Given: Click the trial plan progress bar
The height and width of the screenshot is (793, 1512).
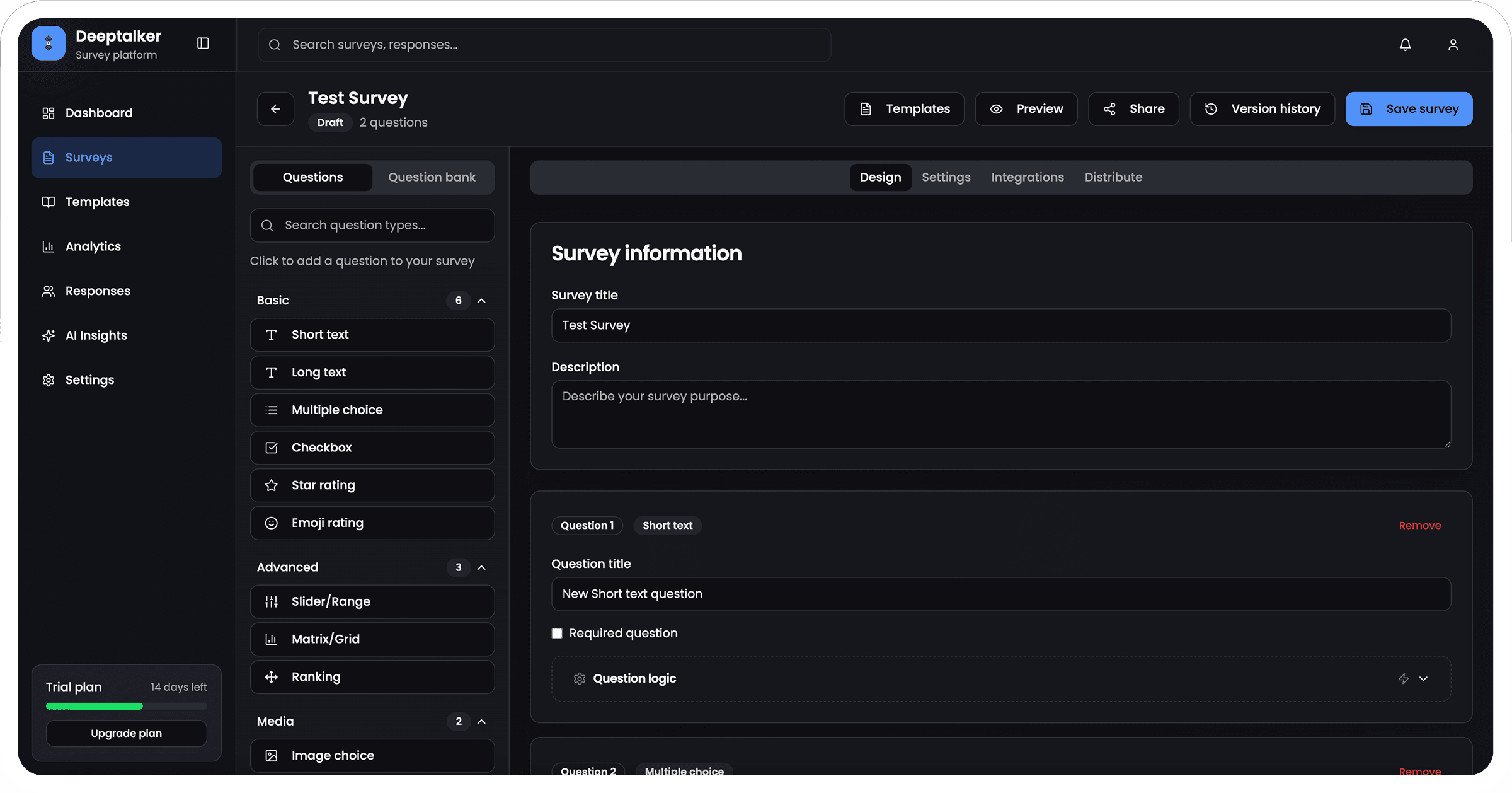Looking at the screenshot, I should 126,707.
